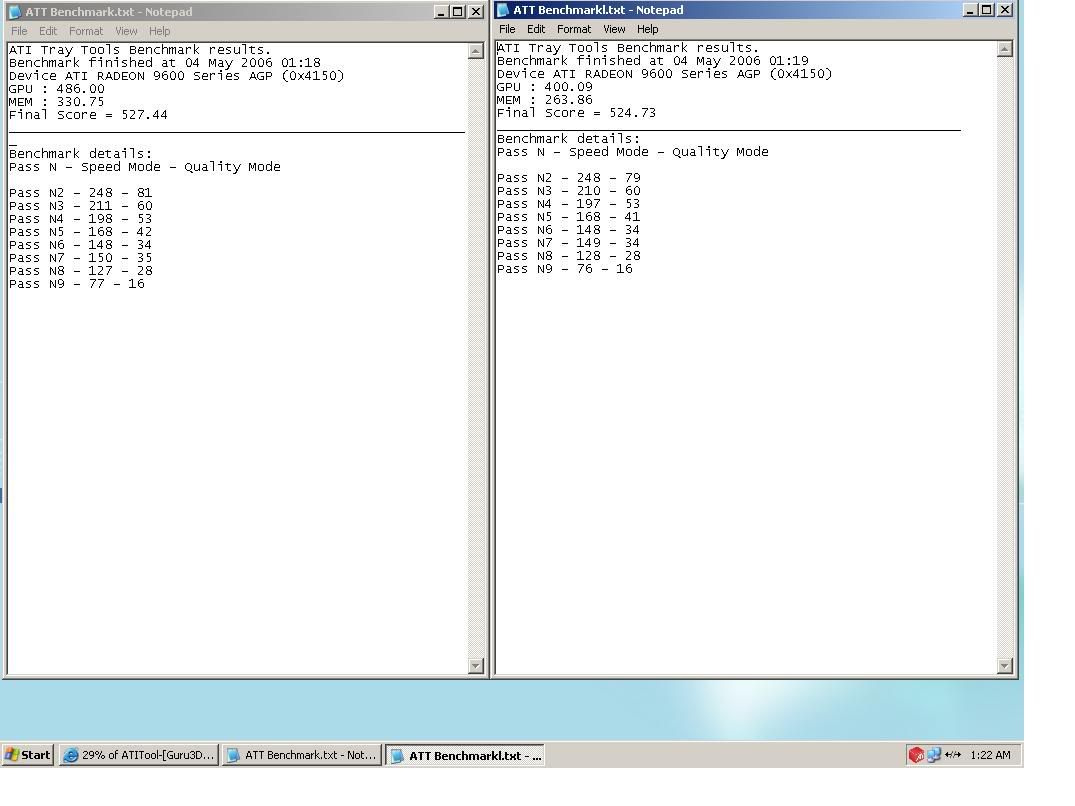The image size is (1075, 806).
Task: Maximize the right ATT Benchmarkl.txt window
Action: coord(987,10)
